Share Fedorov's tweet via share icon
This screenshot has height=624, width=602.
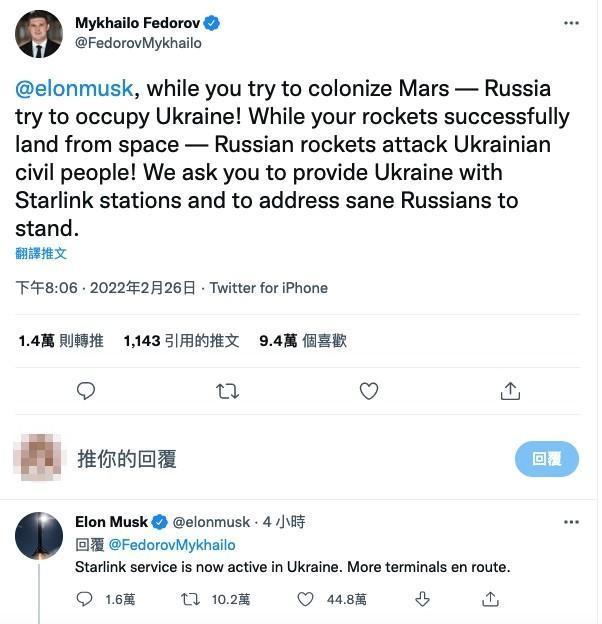tap(510, 391)
